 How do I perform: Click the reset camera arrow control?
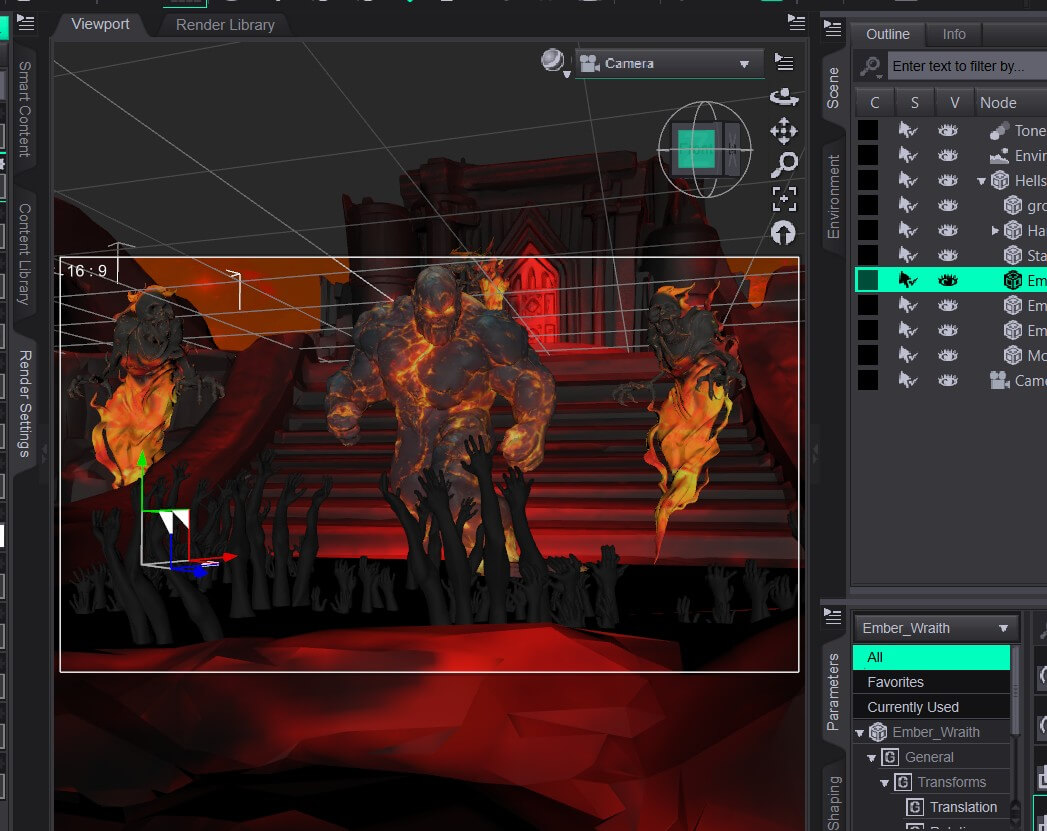[783, 233]
